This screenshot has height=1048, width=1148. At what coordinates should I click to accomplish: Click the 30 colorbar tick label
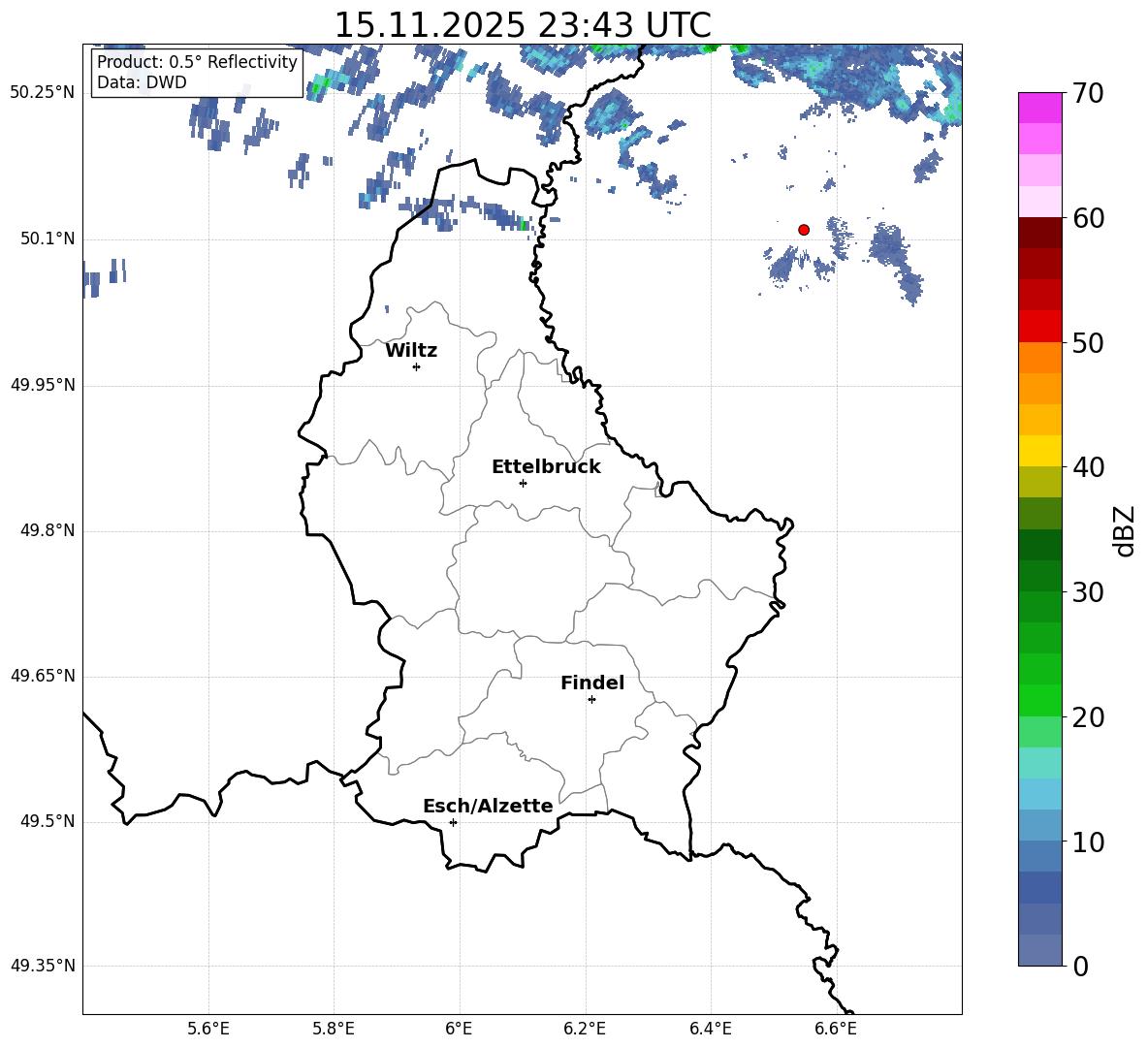pos(1088,591)
